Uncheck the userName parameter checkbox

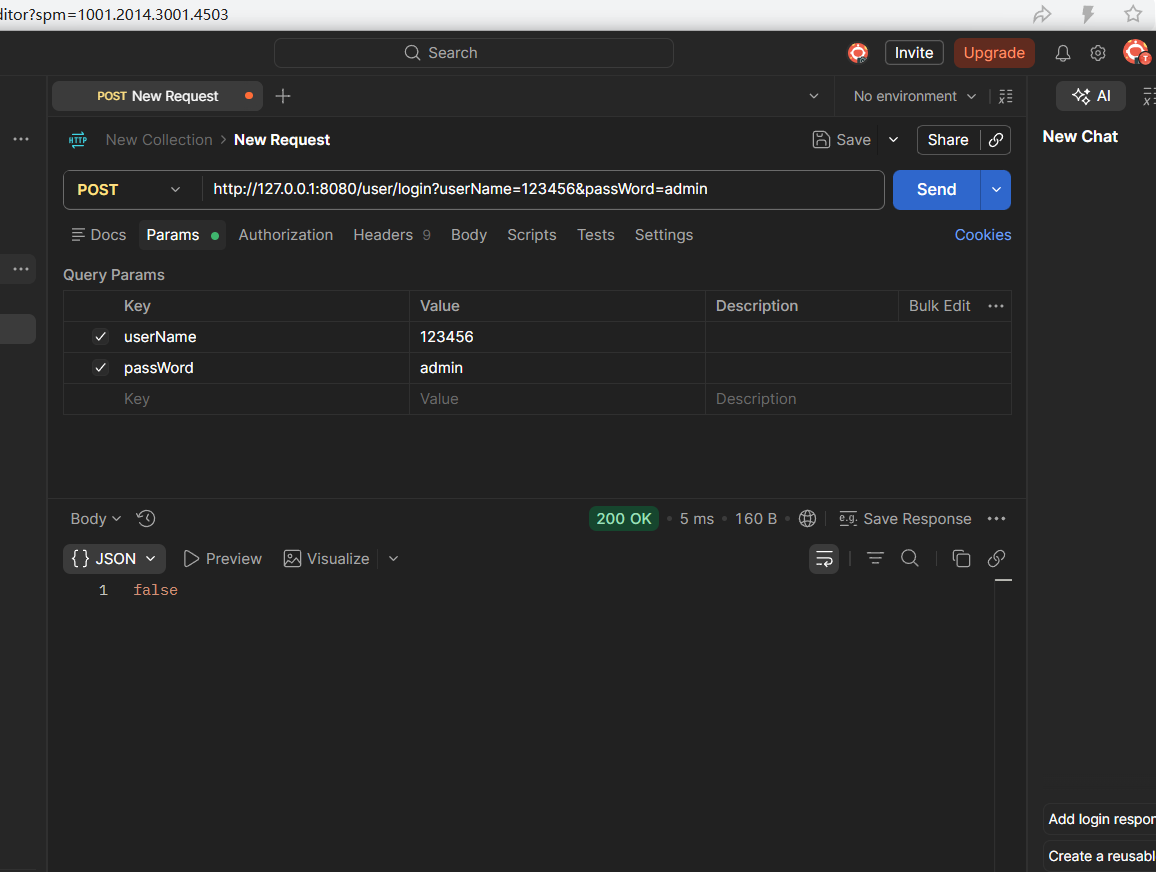click(100, 337)
